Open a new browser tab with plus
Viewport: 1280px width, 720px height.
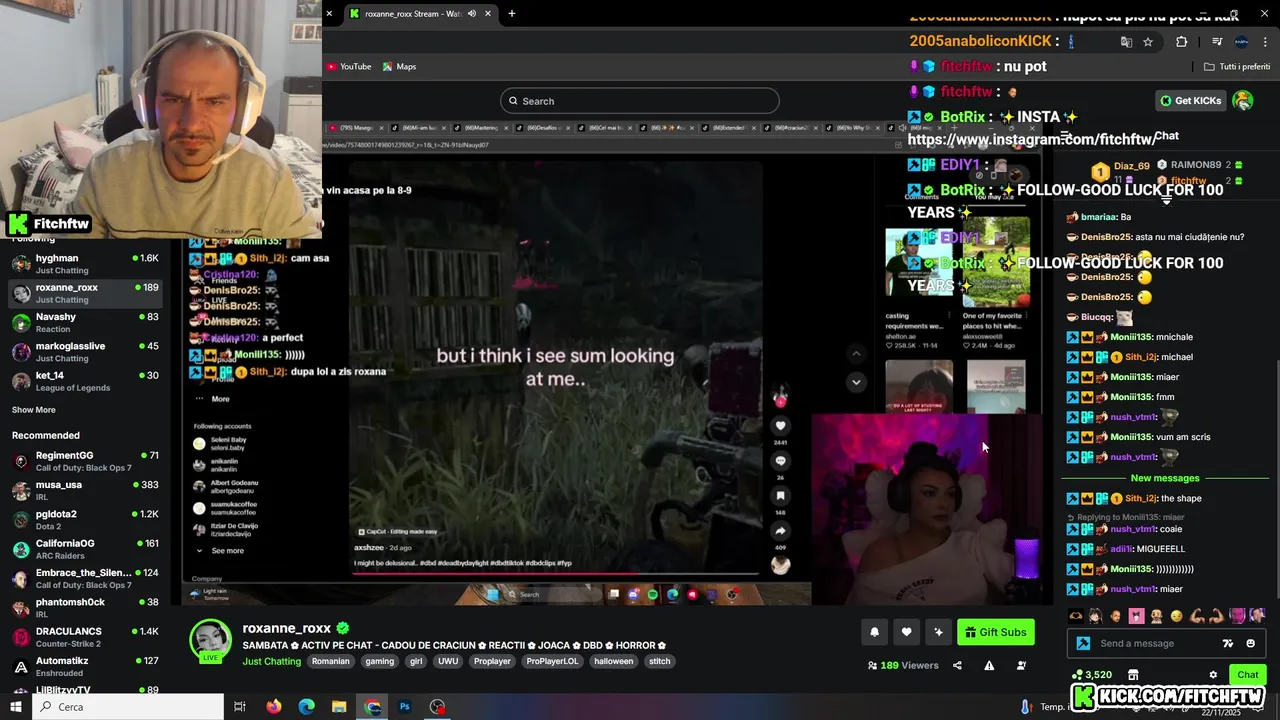tap(512, 14)
